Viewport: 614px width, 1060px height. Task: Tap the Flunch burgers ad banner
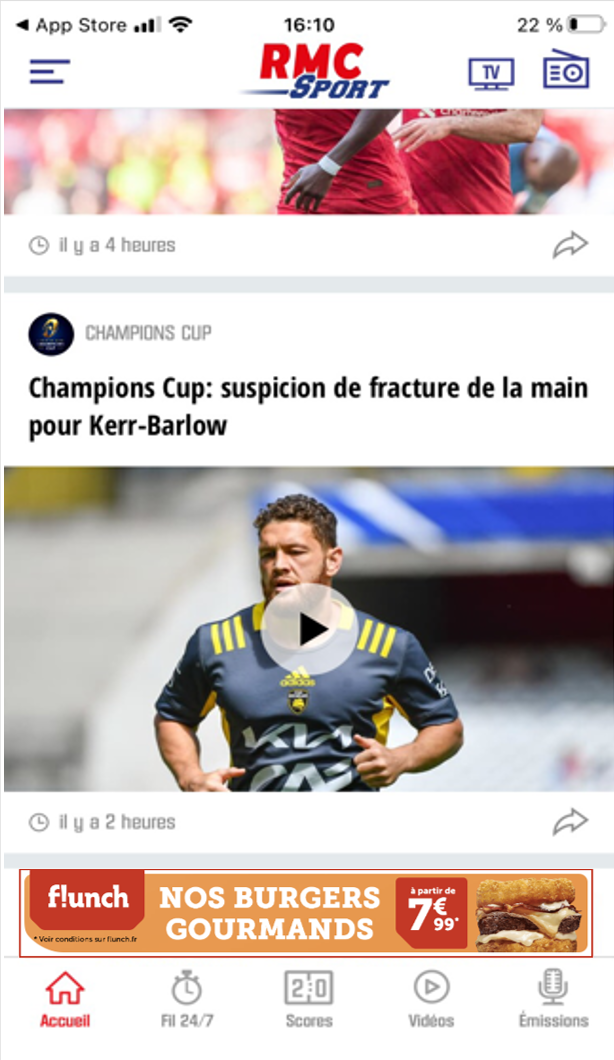[306, 913]
